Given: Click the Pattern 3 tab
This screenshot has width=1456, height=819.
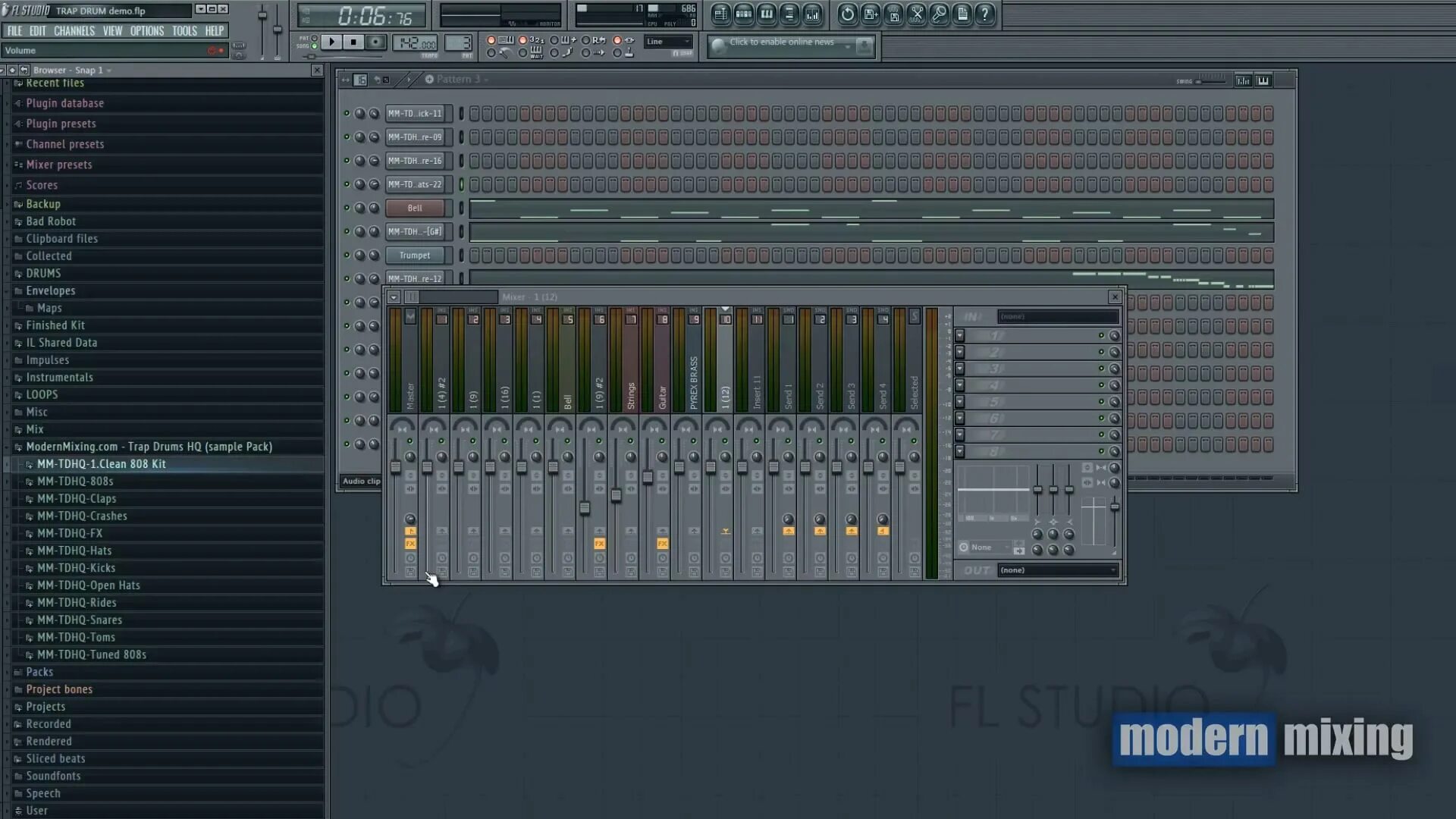Looking at the screenshot, I should coord(461,79).
